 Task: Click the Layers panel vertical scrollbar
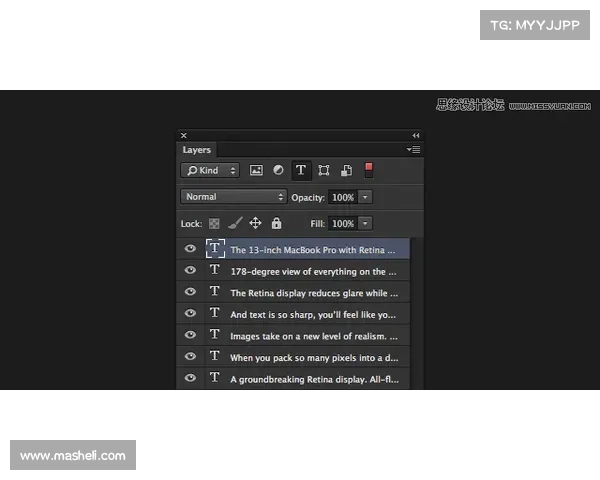[416, 313]
